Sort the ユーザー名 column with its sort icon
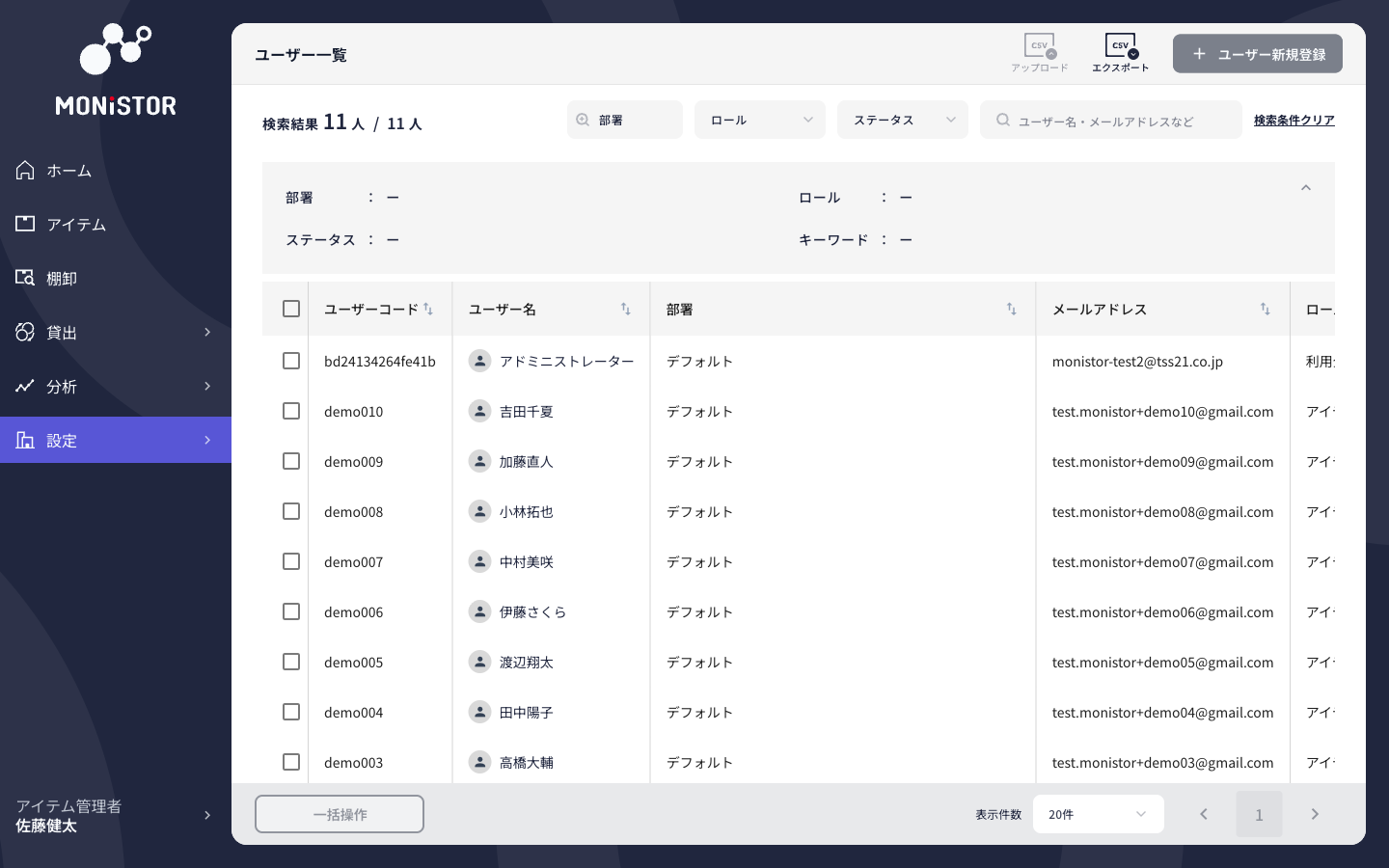 click(625, 309)
